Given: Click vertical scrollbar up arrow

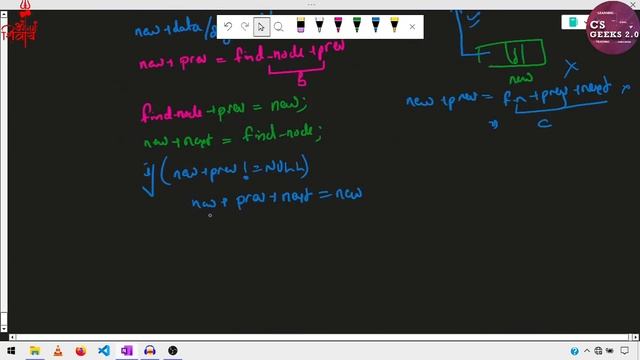Looking at the screenshot, I should click(4, 14).
